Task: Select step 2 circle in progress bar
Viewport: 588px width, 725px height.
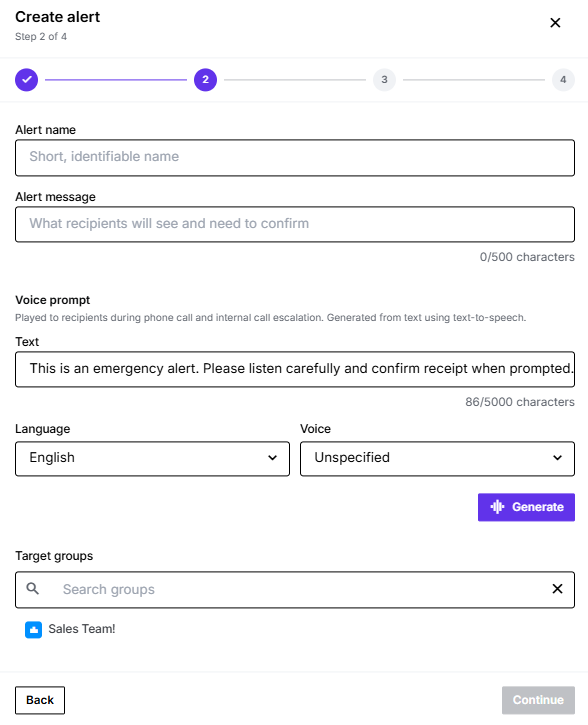Action: coord(205,80)
